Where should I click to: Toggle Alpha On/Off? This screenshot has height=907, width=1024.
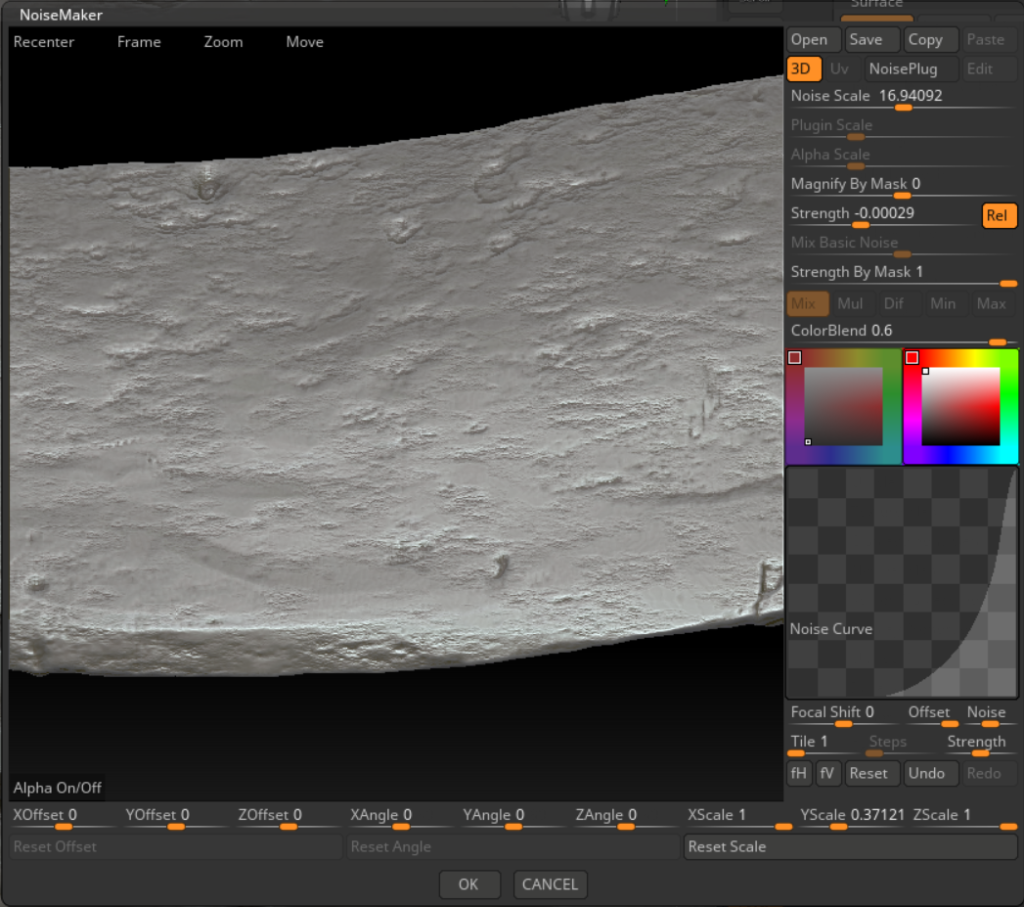pyautogui.click(x=57, y=787)
